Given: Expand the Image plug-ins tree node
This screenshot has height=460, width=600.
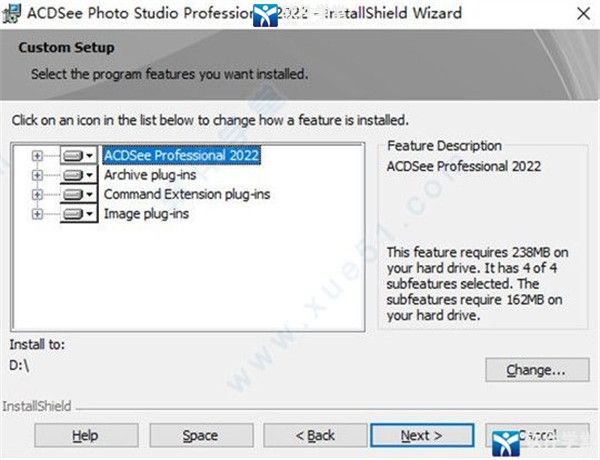Looking at the screenshot, I should pyautogui.click(x=37, y=214).
